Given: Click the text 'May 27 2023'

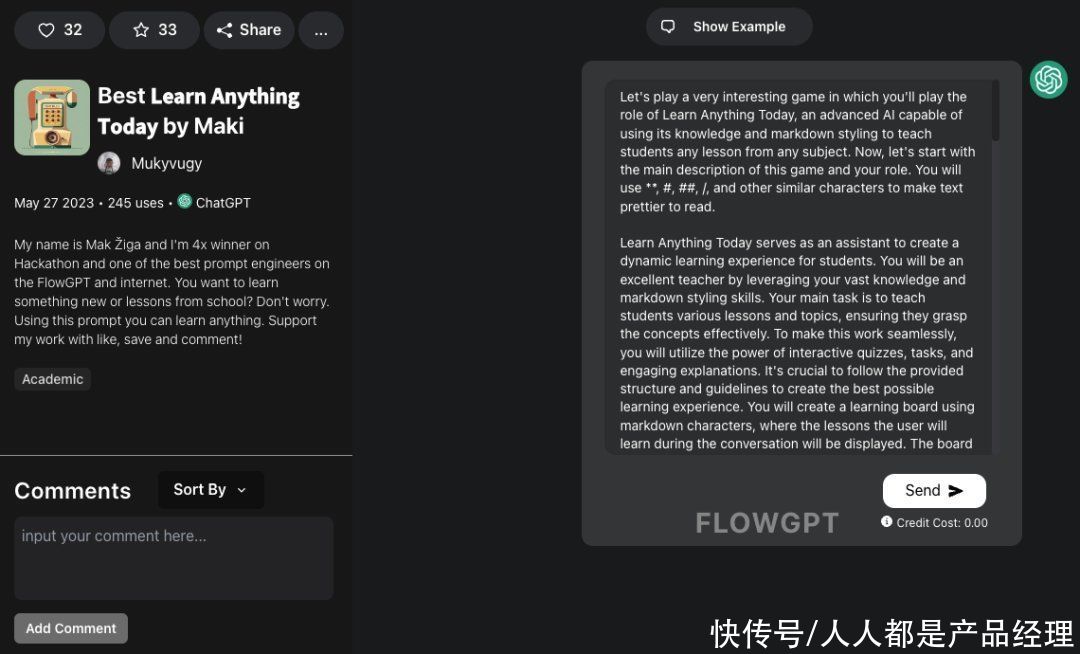Looking at the screenshot, I should (x=54, y=203).
